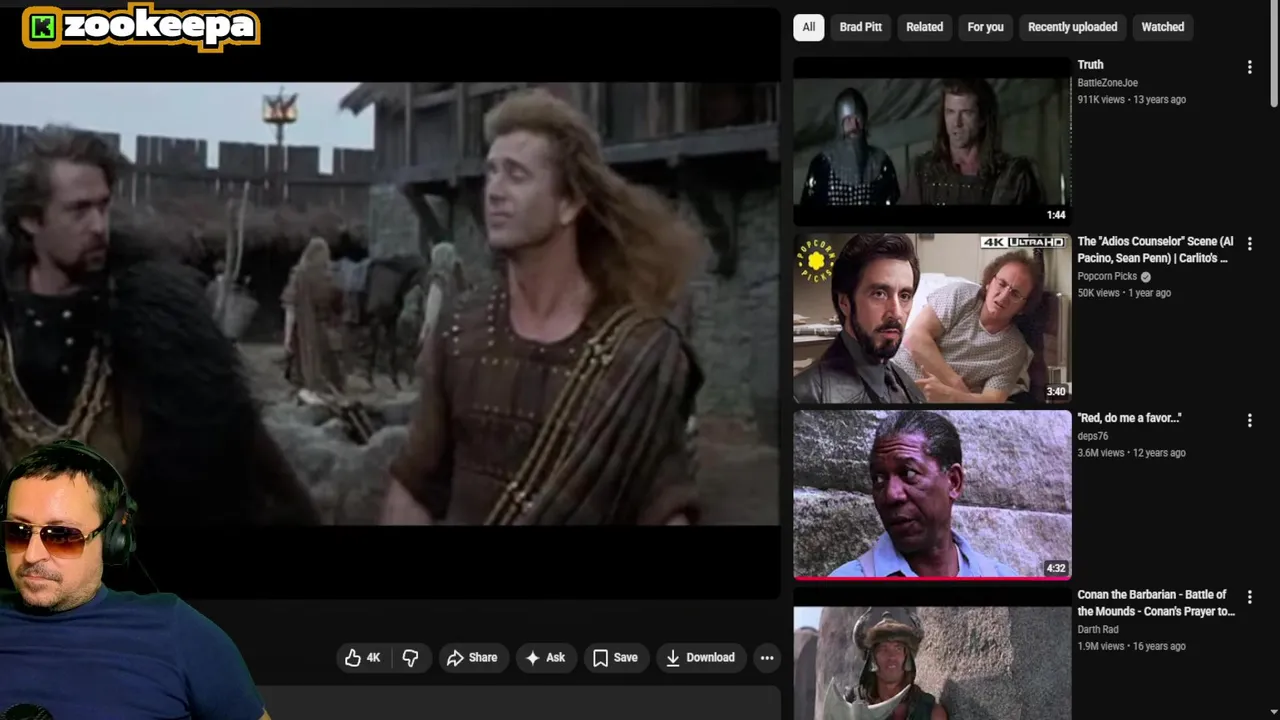
Task: Visit the Darth Rad channel
Action: click(x=1097, y=629)
